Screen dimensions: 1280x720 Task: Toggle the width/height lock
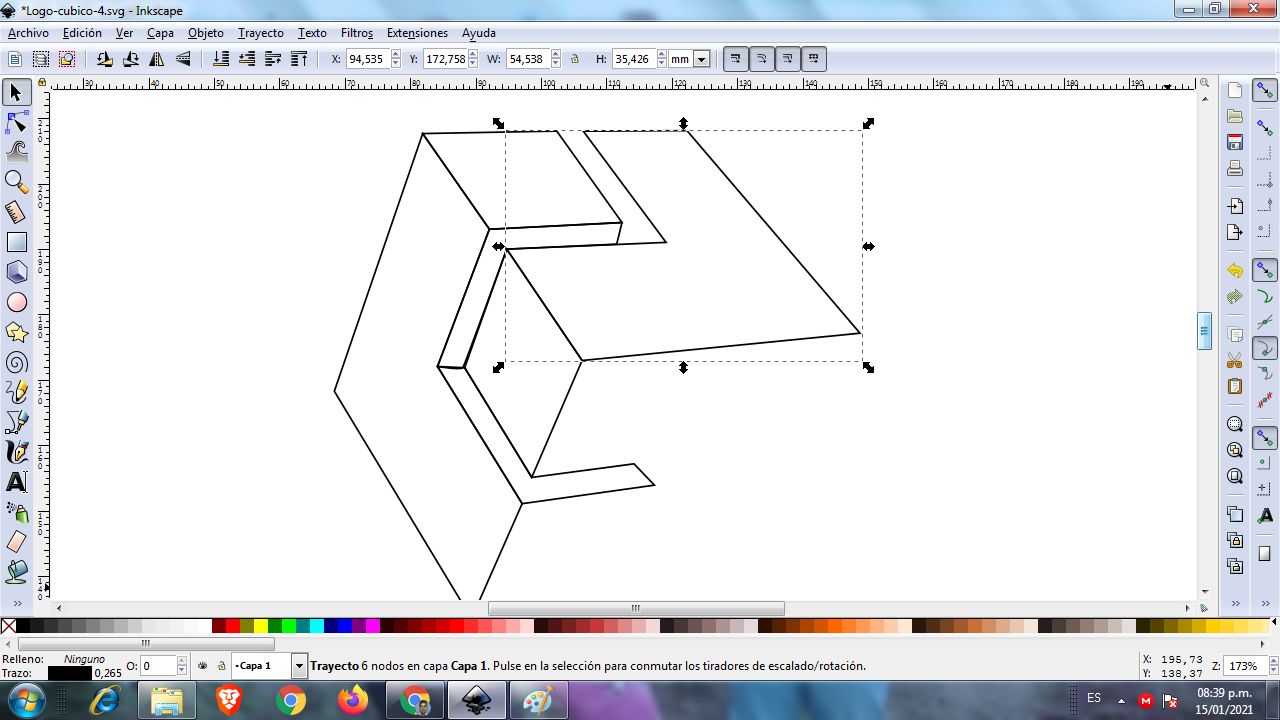pyautogui.click(x=575, y=59)
